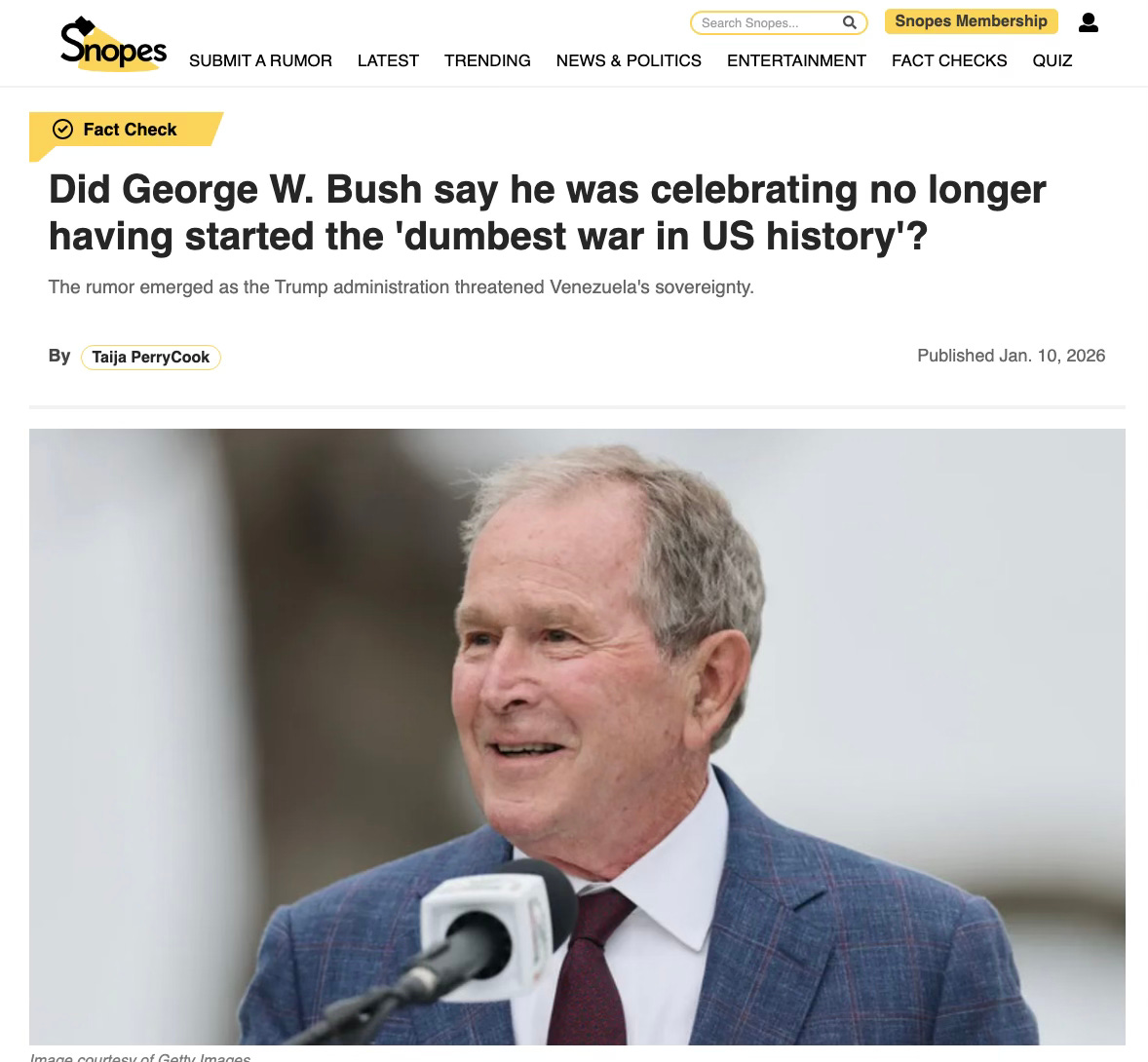Click the Fact Check checkmark icon

(63, 130)
